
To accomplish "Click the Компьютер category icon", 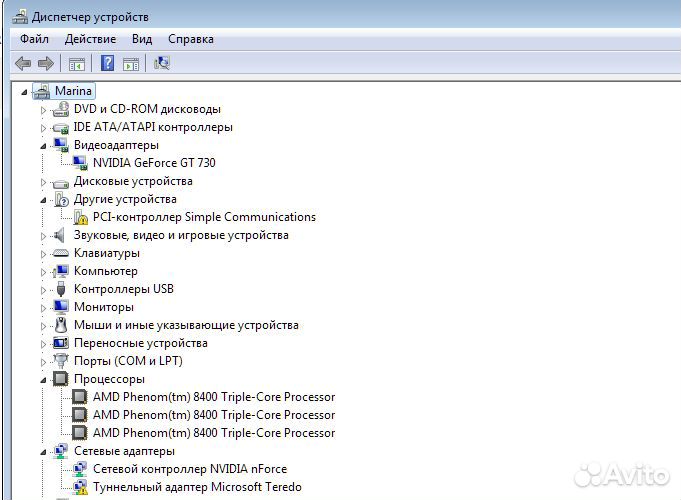I will (60, 271).
